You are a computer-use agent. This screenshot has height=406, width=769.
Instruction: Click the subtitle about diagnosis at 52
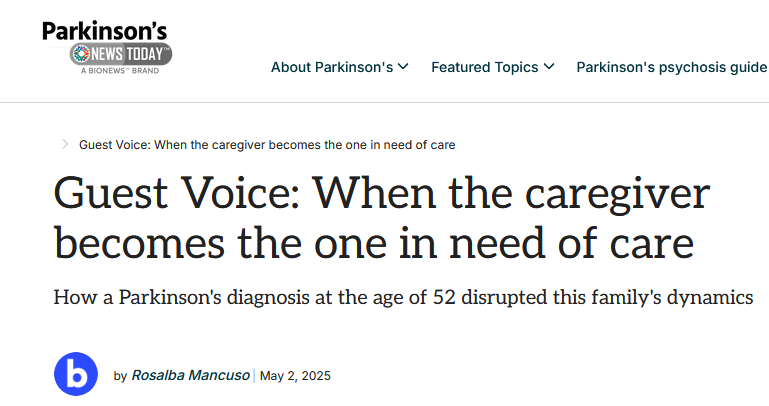point(402,298)
